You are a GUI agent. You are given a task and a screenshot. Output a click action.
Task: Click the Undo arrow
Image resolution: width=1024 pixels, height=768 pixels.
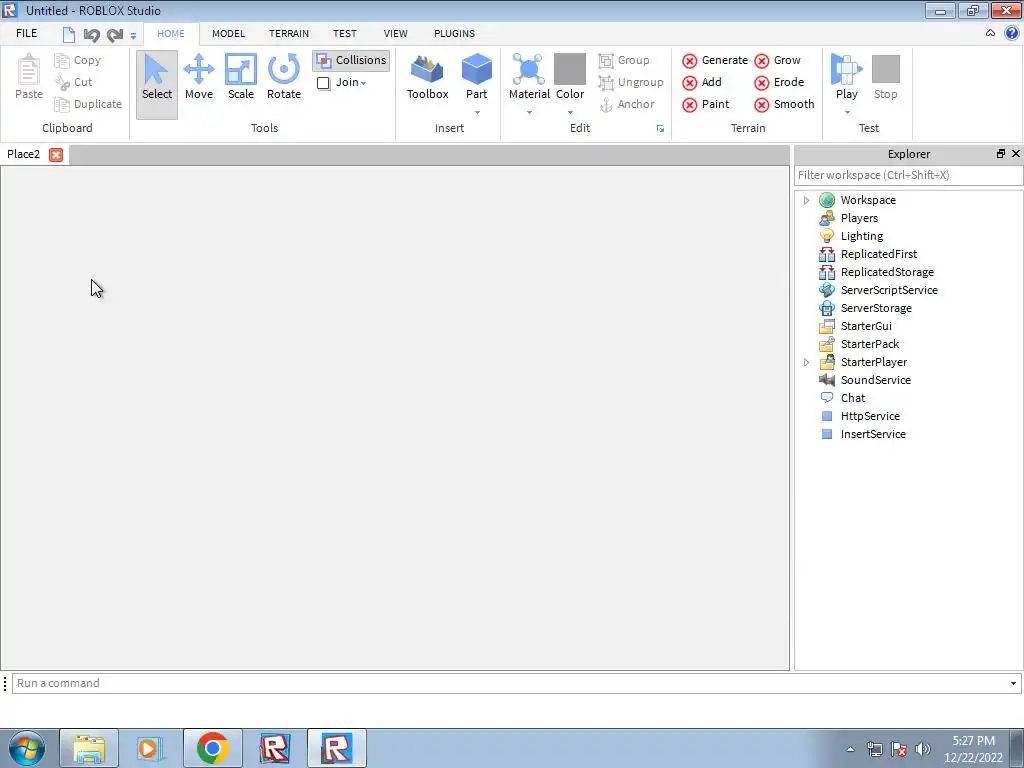pos(91,35)
